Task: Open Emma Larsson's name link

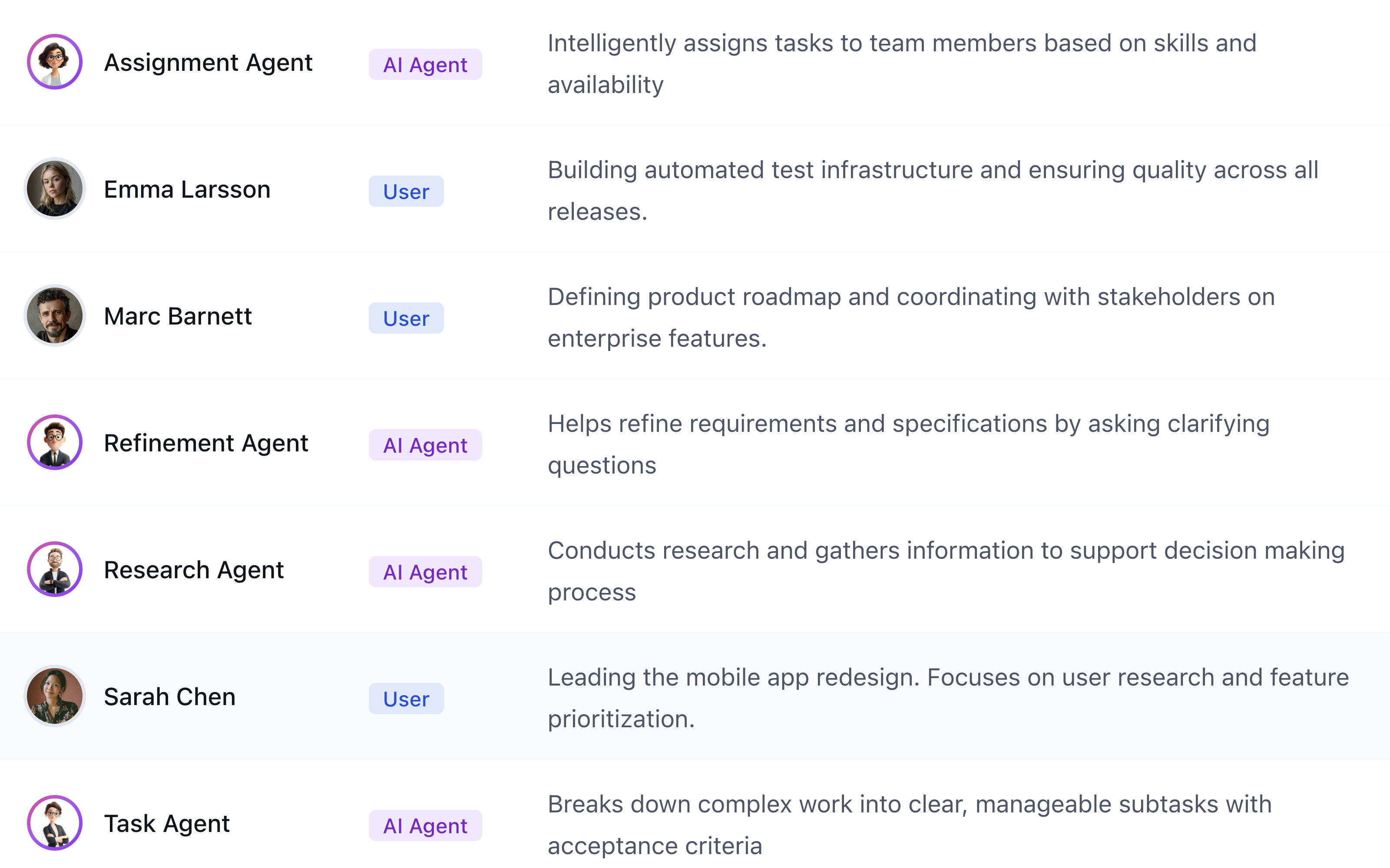Action: pyautogui.click(x=186, y=189)
